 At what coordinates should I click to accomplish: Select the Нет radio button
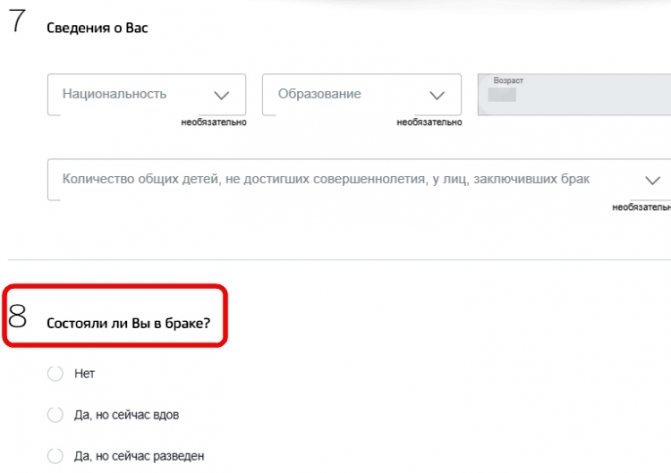click(x=55, y=374)
